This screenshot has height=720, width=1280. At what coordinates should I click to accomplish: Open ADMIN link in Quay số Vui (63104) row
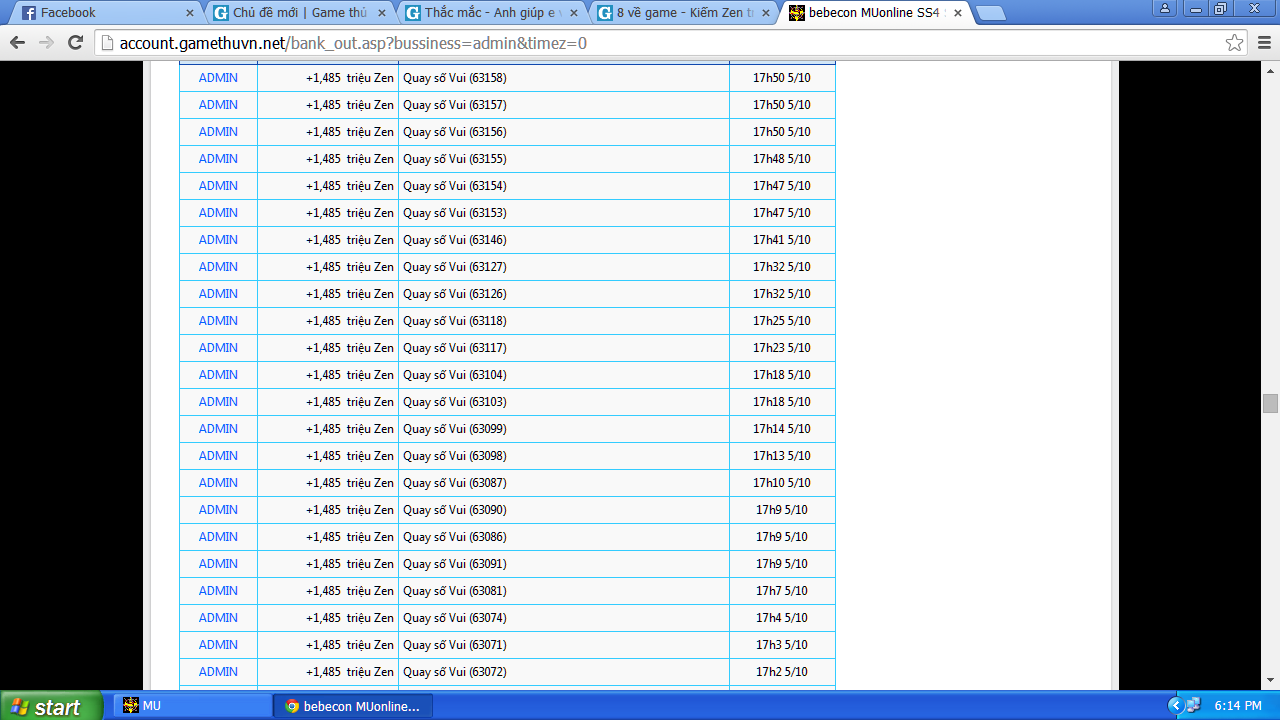pyautogui.click(x=218, y=375)
